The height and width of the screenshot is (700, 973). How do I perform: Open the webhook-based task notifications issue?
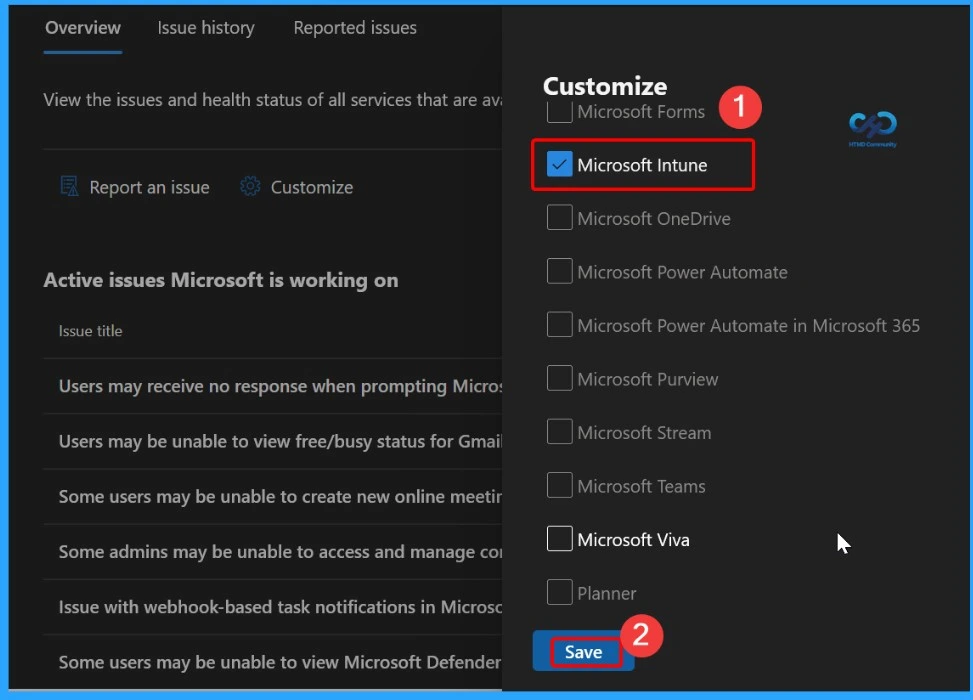pos(280,607)
